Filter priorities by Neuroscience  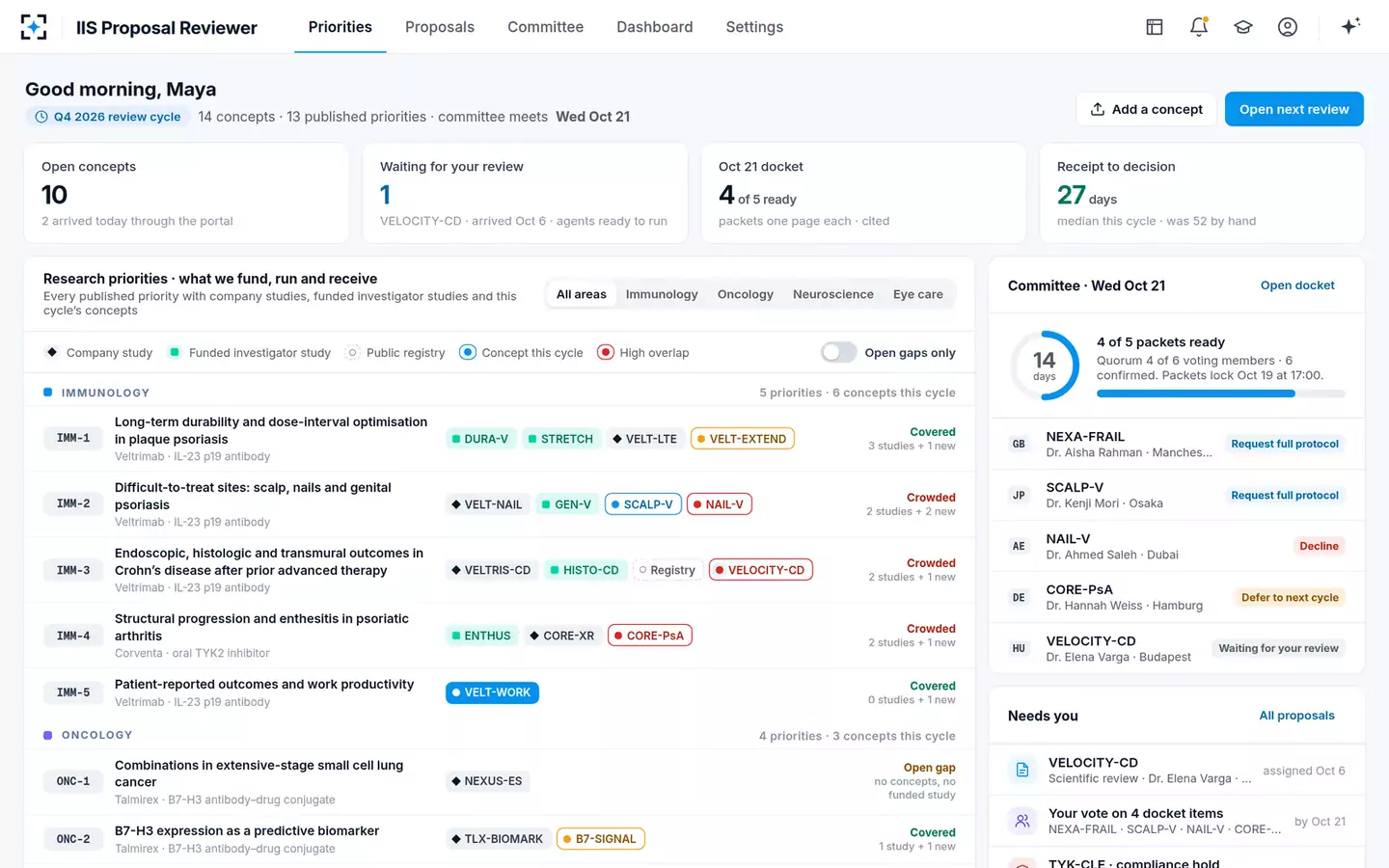pos(833,294)
